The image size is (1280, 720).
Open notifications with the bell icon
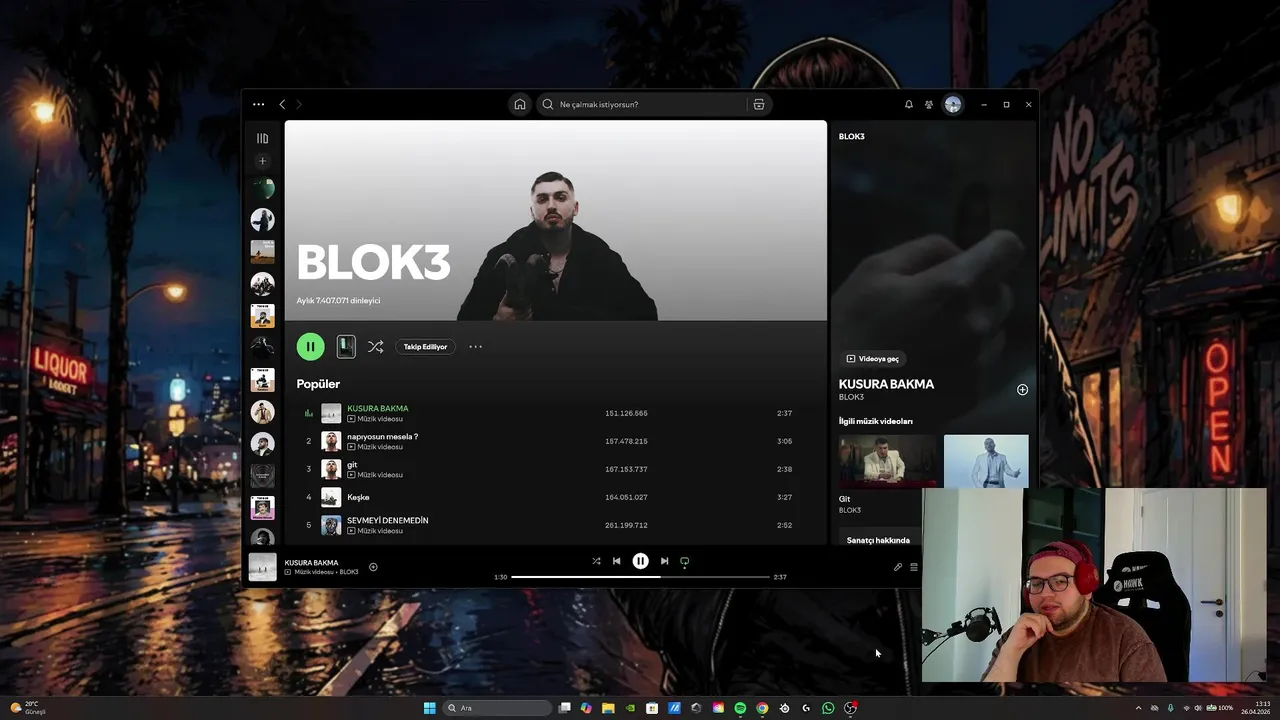coord(909,104)
